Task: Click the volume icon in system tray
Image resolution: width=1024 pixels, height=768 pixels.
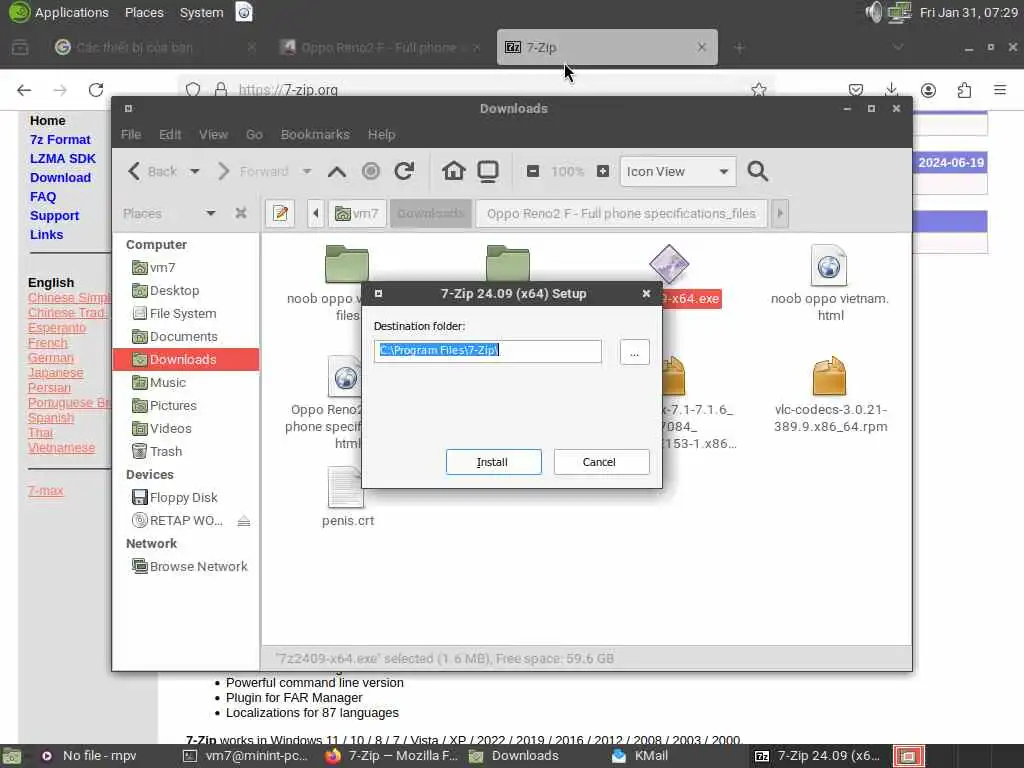Action: [873, 12]
